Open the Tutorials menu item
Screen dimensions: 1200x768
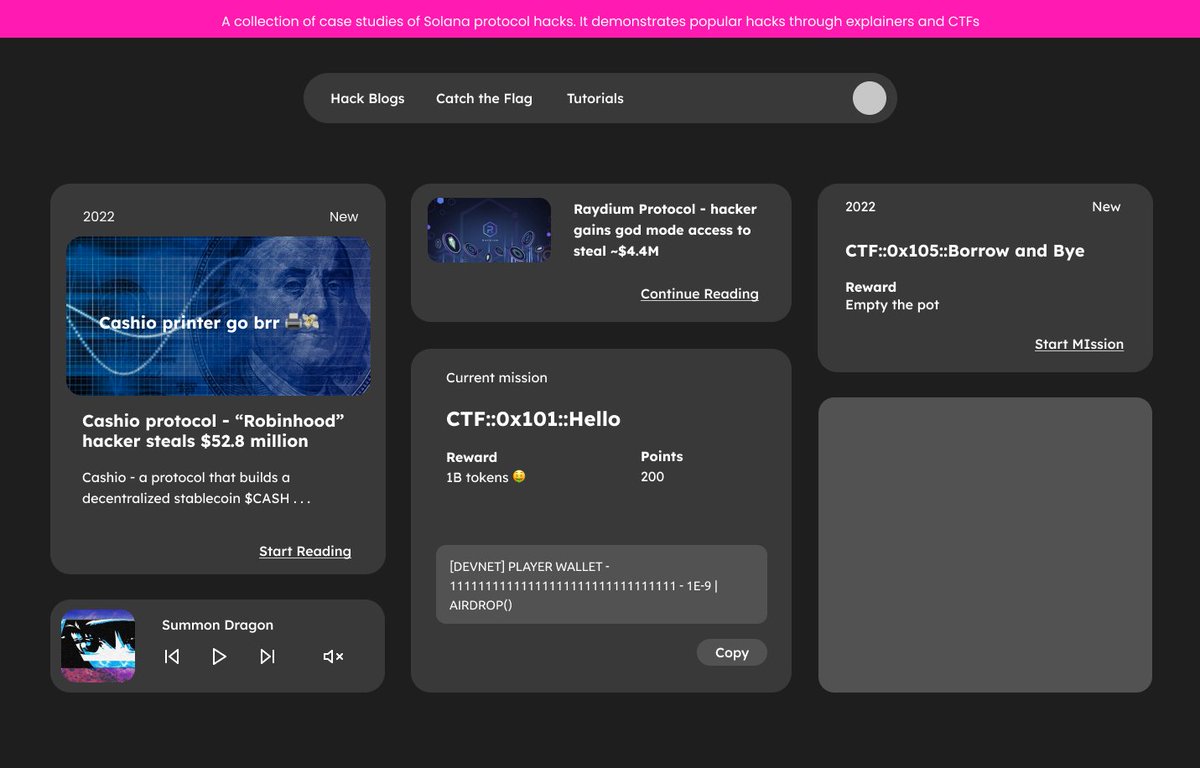[x=595, y=98]
